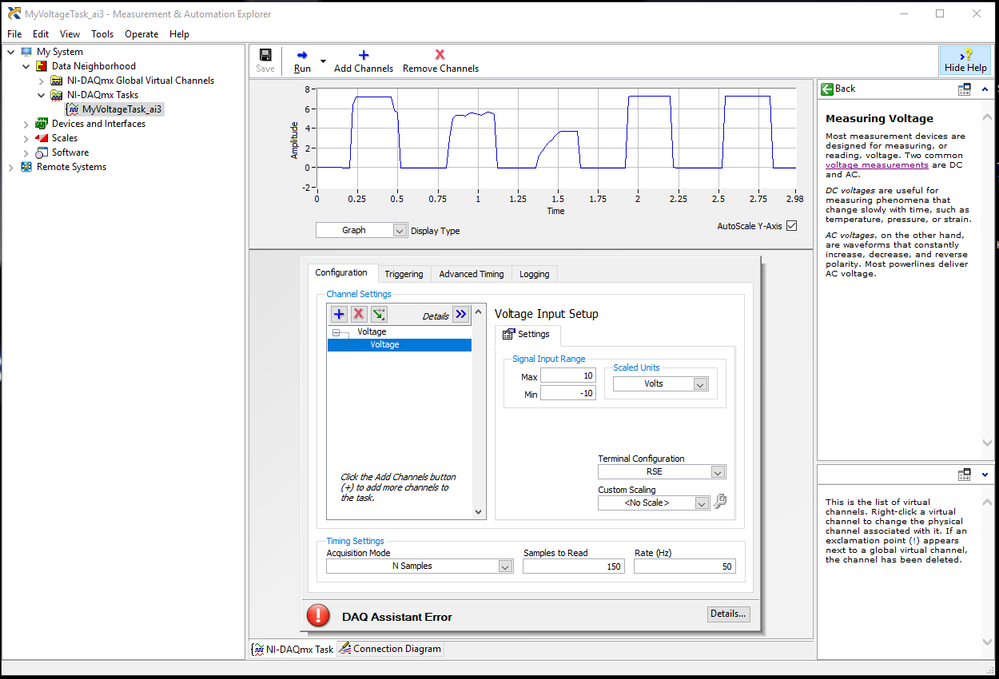Select the NI-DAQmx Task bottom tab
The height and width of the screenshot is (679, 999).
(293, 649)
